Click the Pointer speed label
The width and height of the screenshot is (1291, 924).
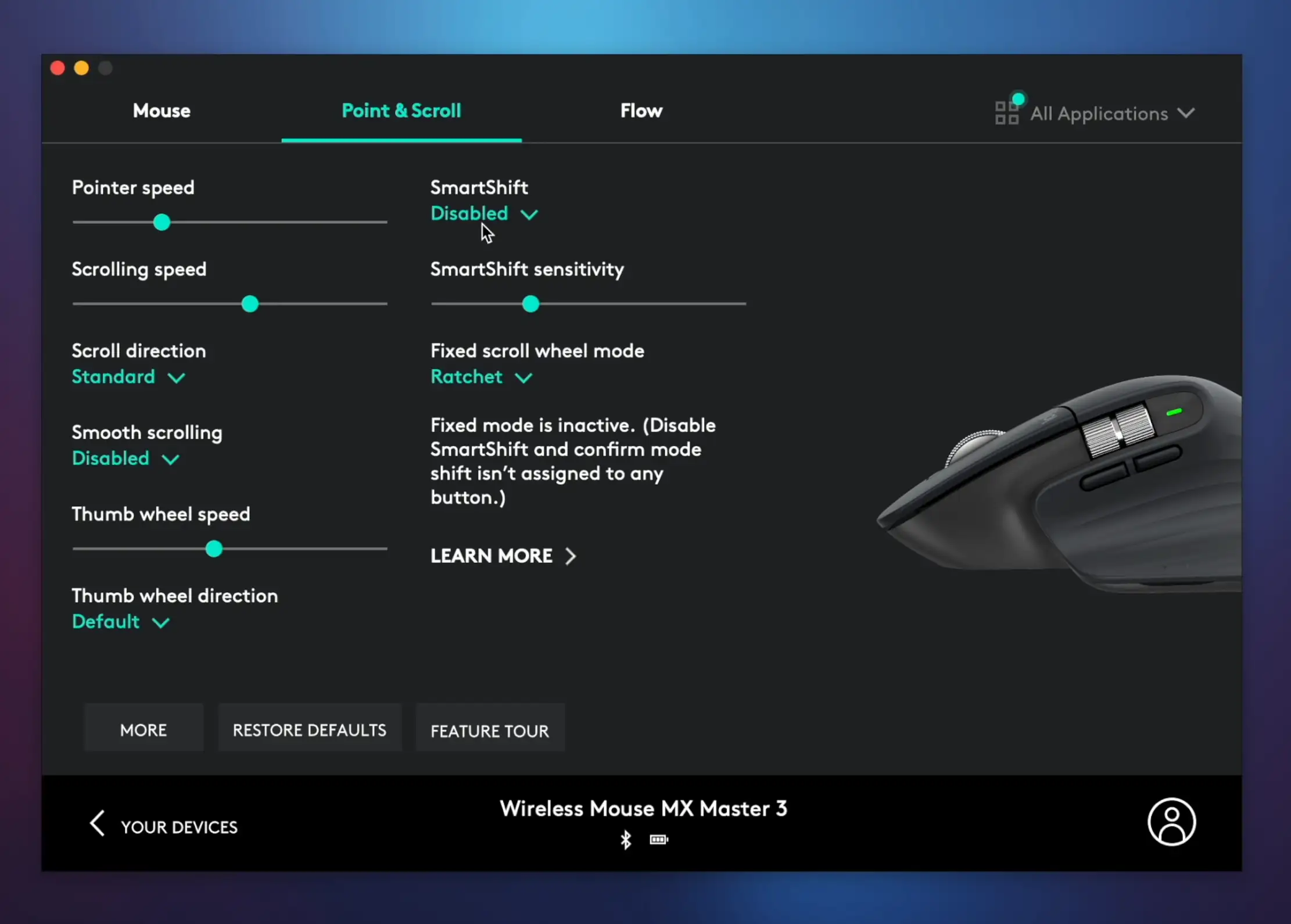pyautogui.click(x=133, y=188)
